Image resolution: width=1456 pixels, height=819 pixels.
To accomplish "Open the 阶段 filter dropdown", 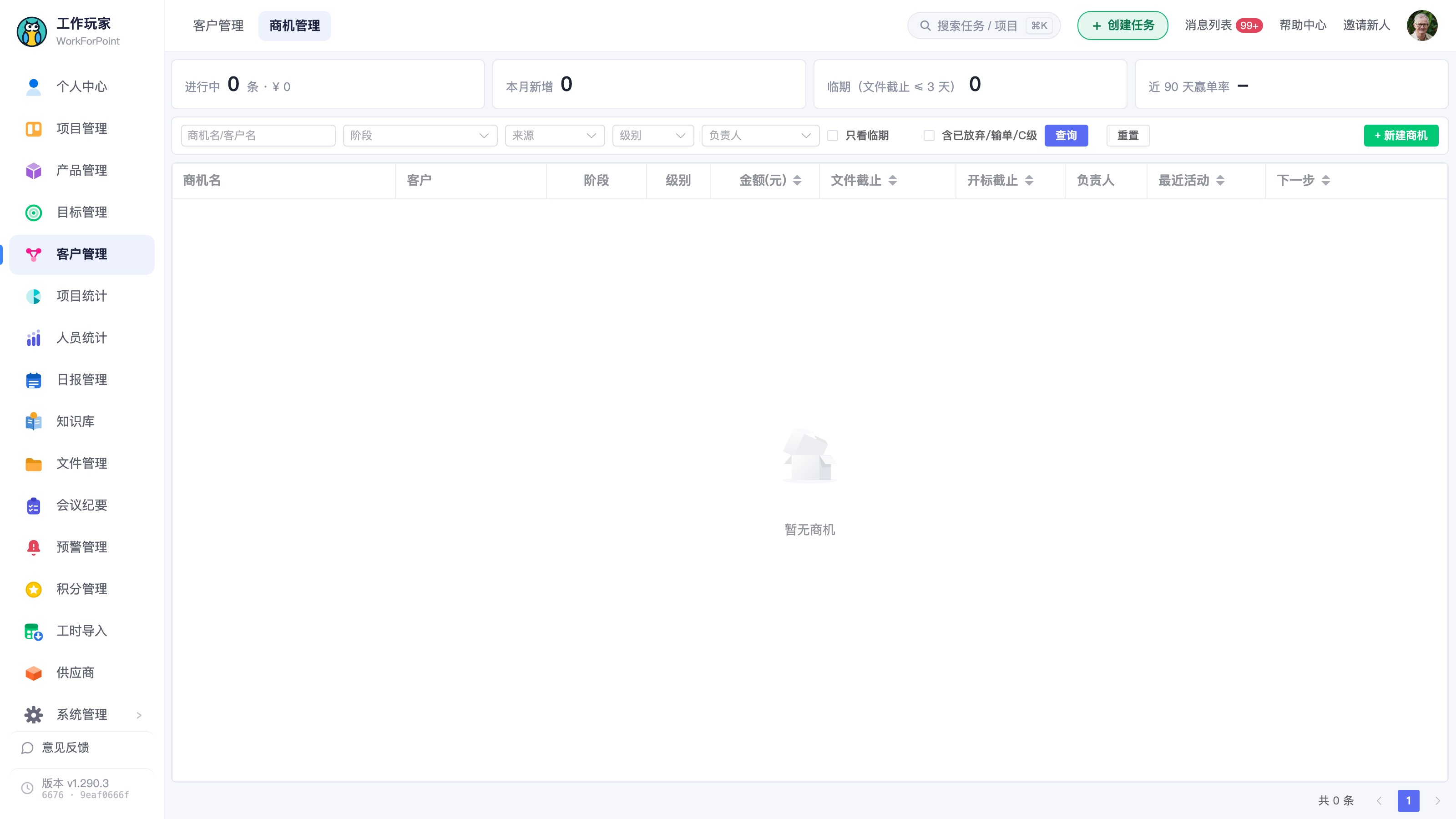I will [420, 136].
